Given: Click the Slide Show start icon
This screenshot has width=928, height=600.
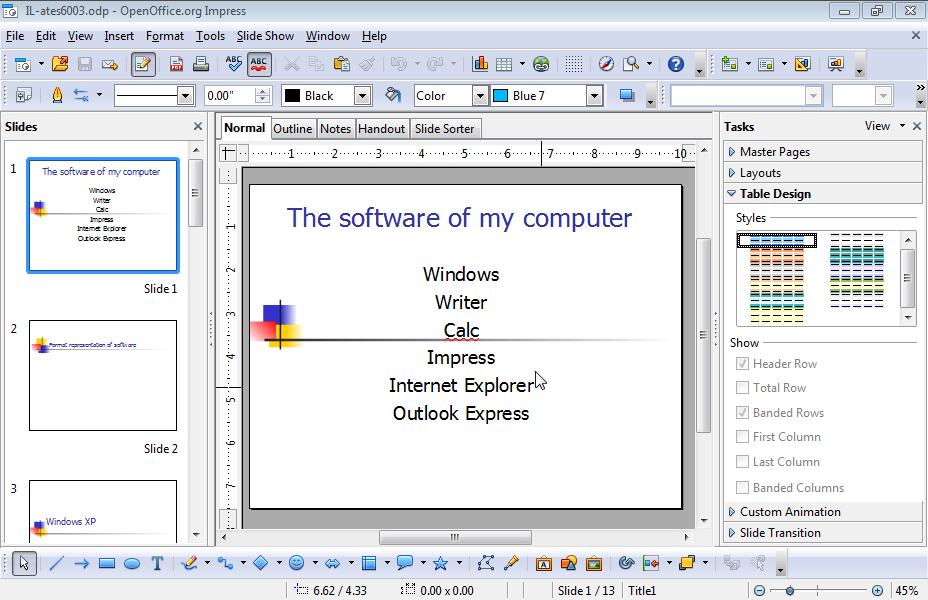Looking at the screenshot, I should pyautogui.click(x=835, y=64).
